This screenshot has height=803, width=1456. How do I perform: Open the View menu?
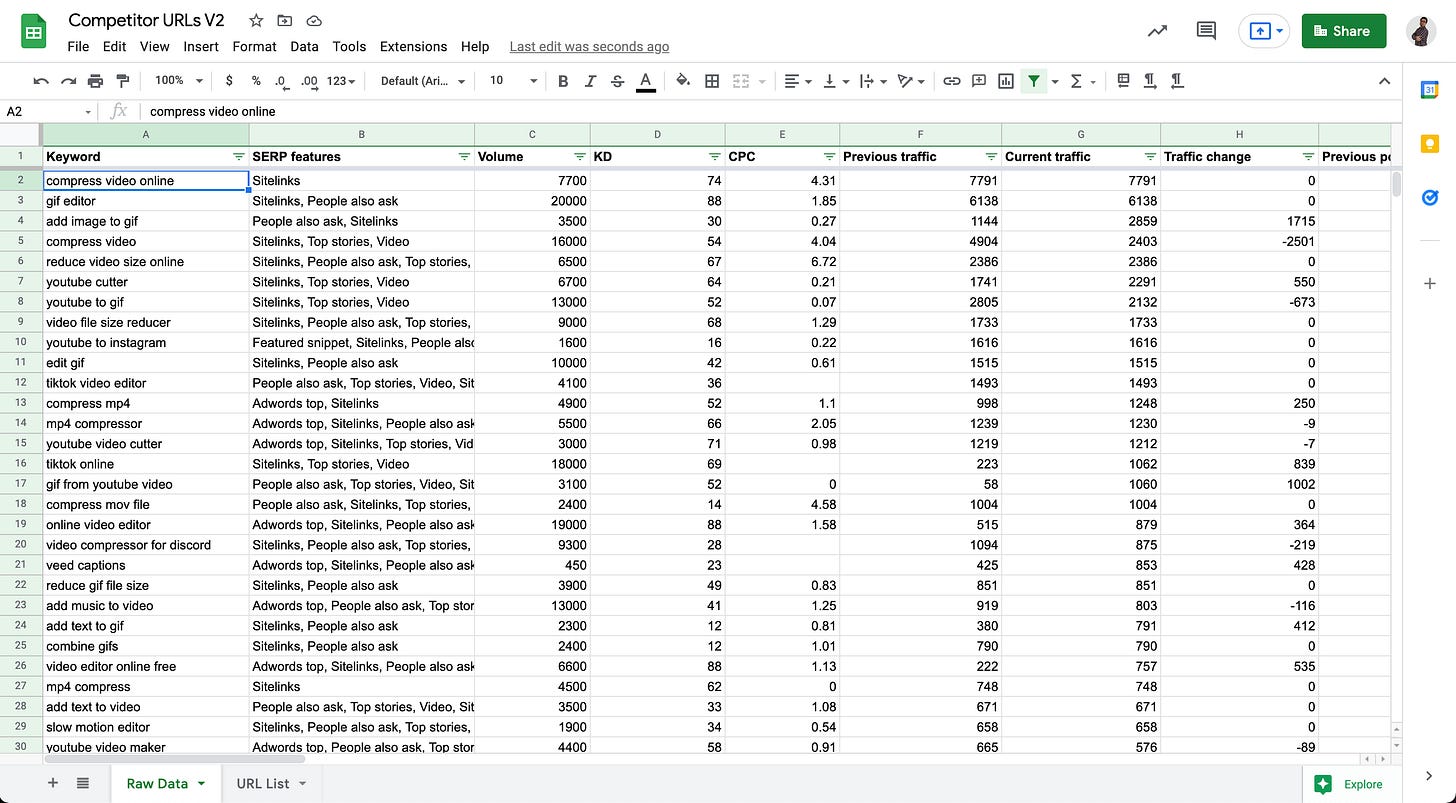point(154,46)
